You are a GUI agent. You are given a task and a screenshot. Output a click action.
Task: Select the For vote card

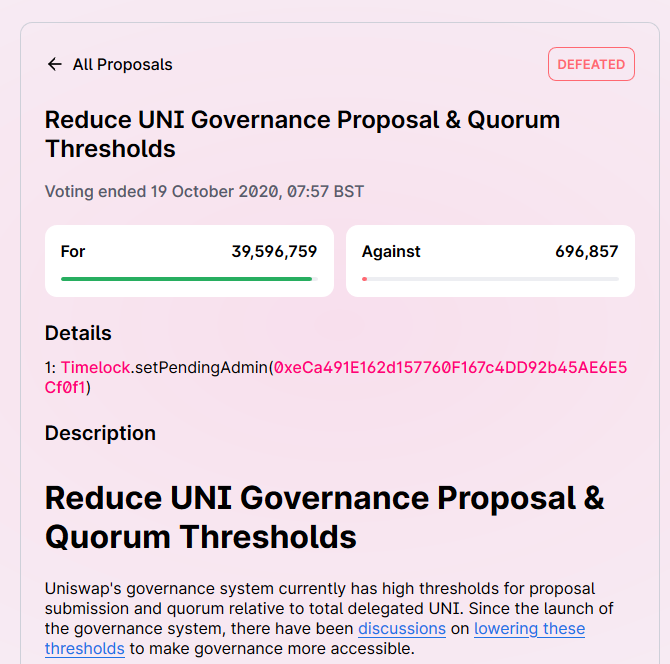[x=189, y=261]
